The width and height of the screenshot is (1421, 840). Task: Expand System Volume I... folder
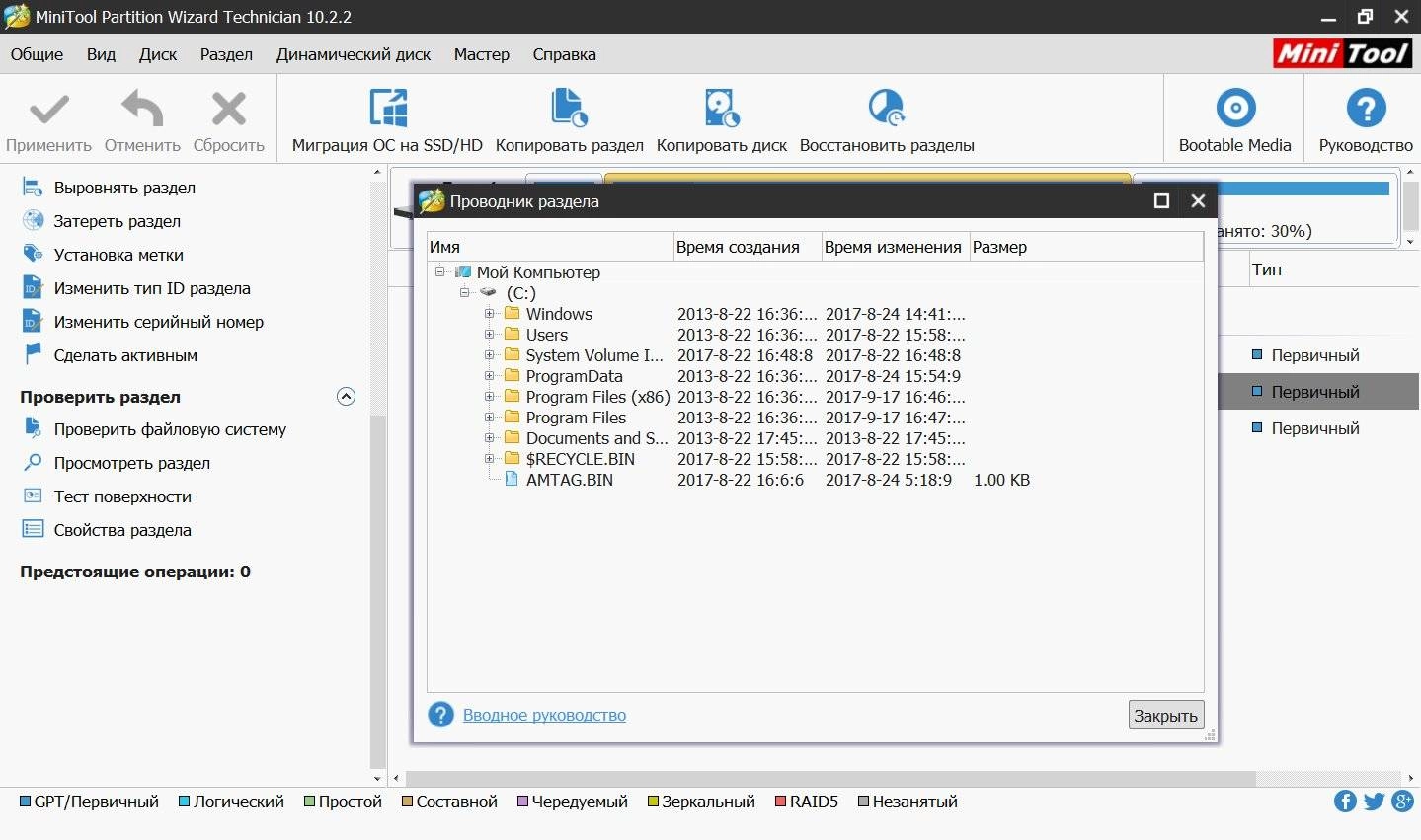tap(489, 355)
